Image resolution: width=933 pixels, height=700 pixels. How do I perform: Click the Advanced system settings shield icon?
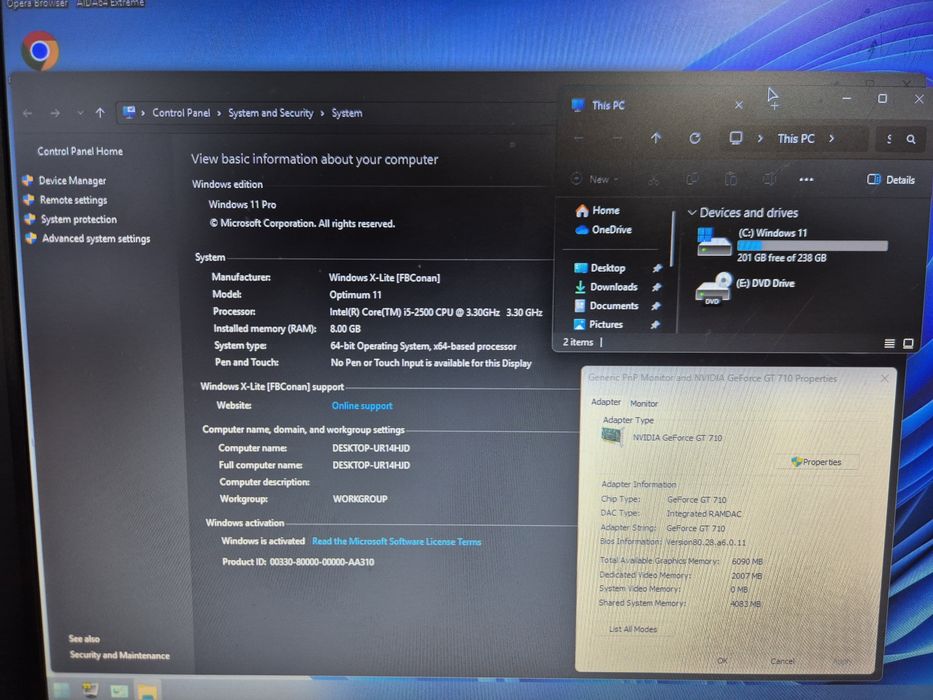click(31, 238)
